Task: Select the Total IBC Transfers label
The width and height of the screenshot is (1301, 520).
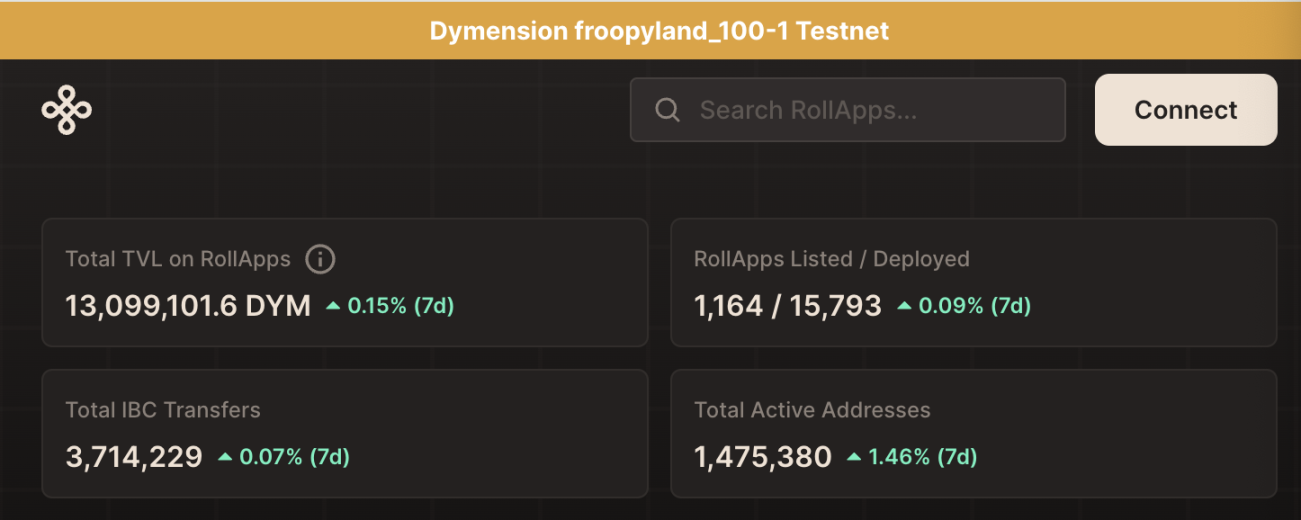Action: (163, 410)
